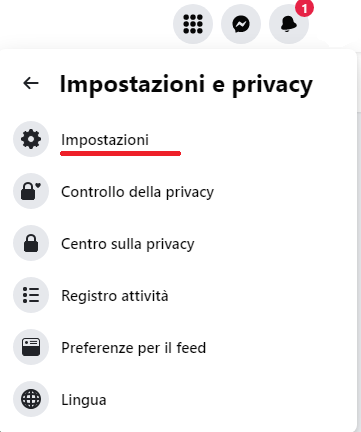Open the Messenger chat icon

click(241, 24)
